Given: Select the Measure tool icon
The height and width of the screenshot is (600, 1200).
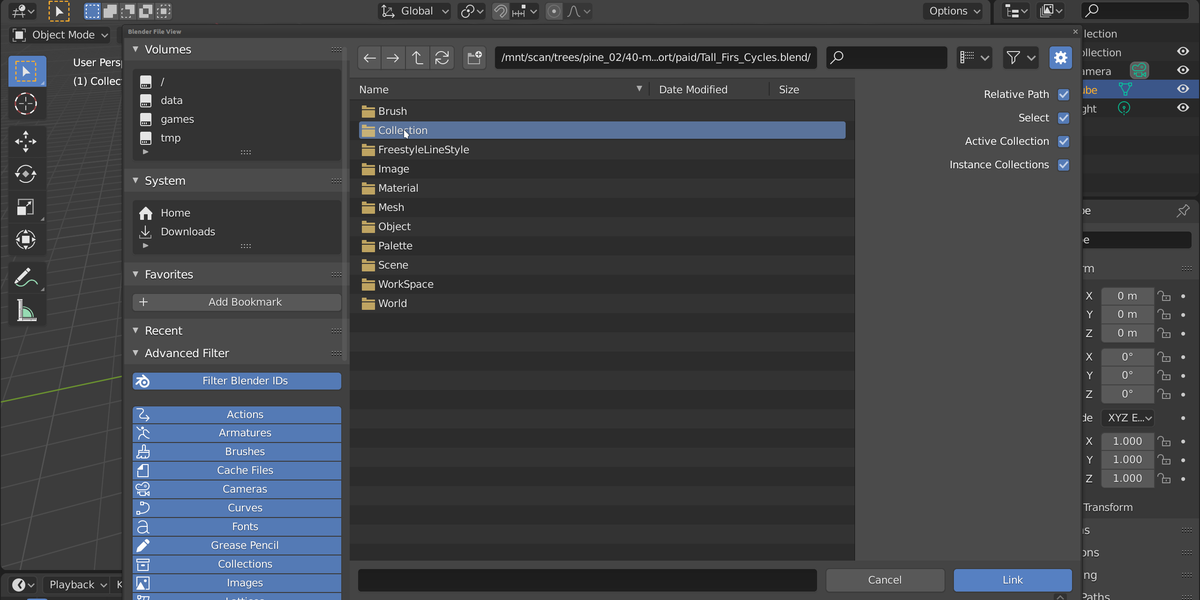Looking at the screenshot, I should click(x=26, y=311).
